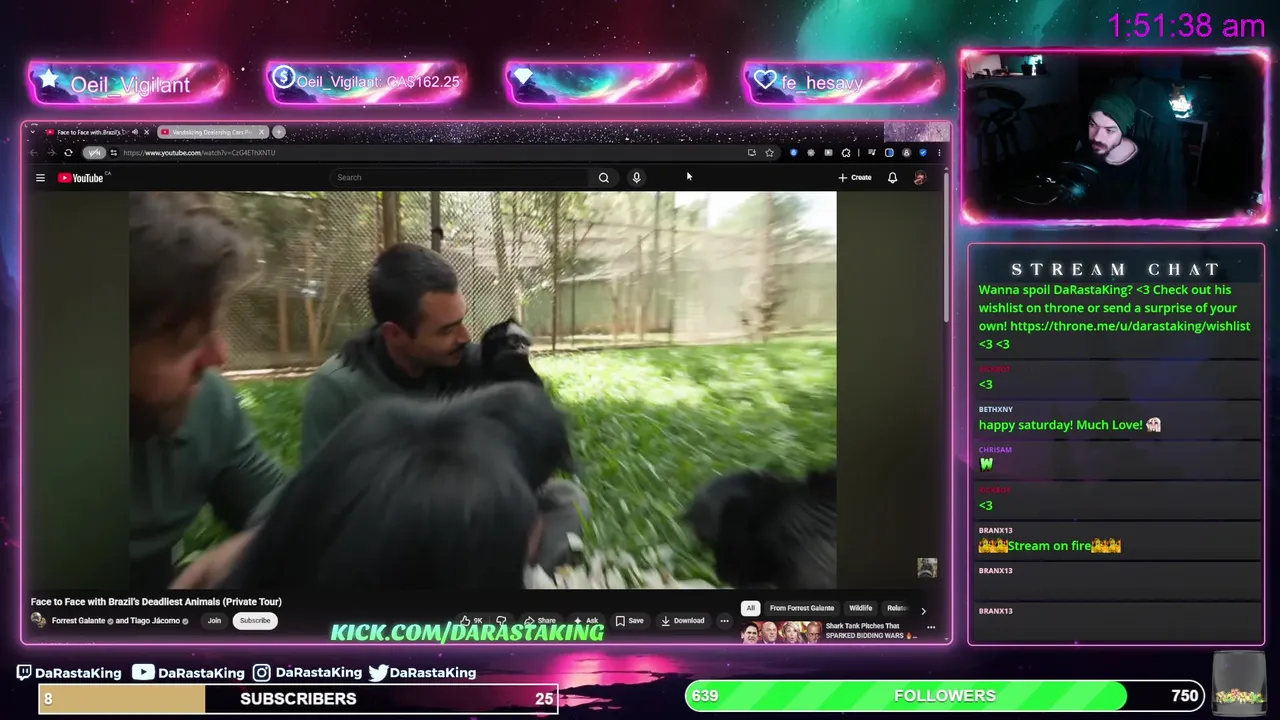
Task: Click BETHXNY's 'happy saturday! Much Love!' message
Action: (1069, 425)
